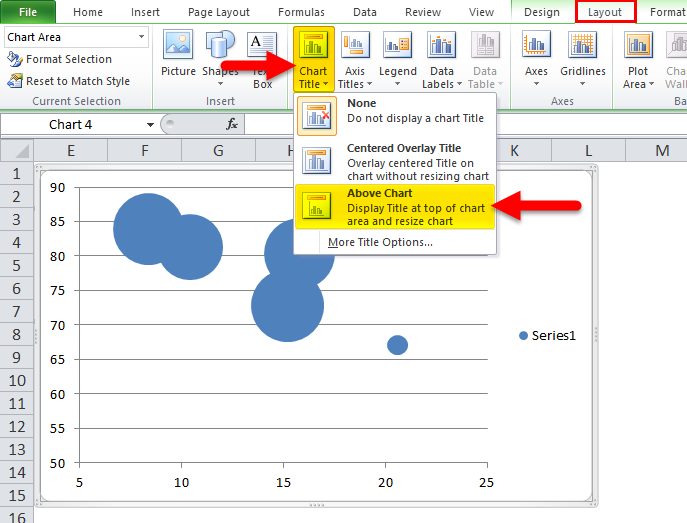The image size is (687, 523).
Task: Switch to the Insert tab
Action: click(x=145, y=12)
